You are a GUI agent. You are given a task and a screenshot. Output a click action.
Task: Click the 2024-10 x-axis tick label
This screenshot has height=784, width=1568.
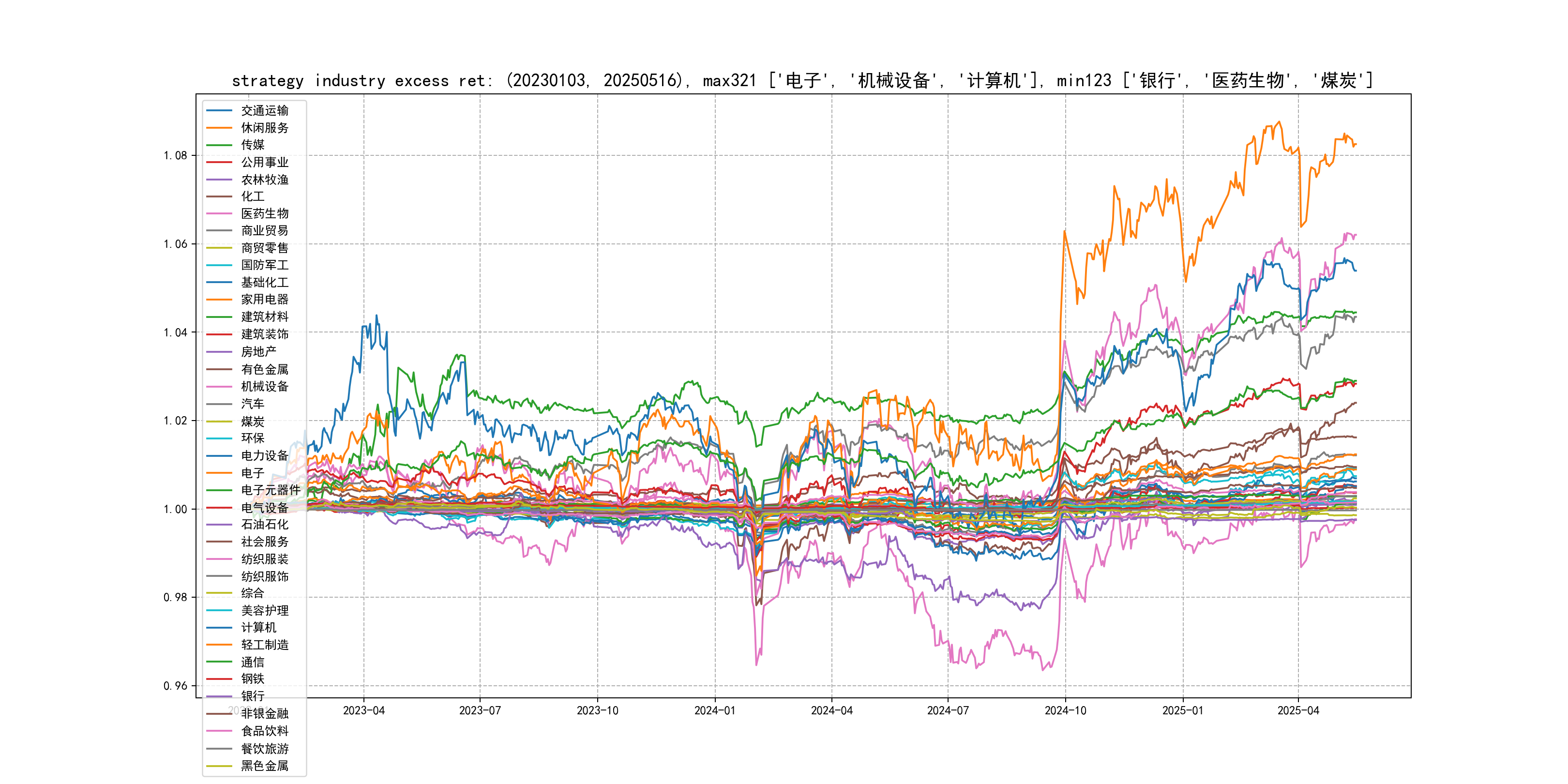point(1065,711)
